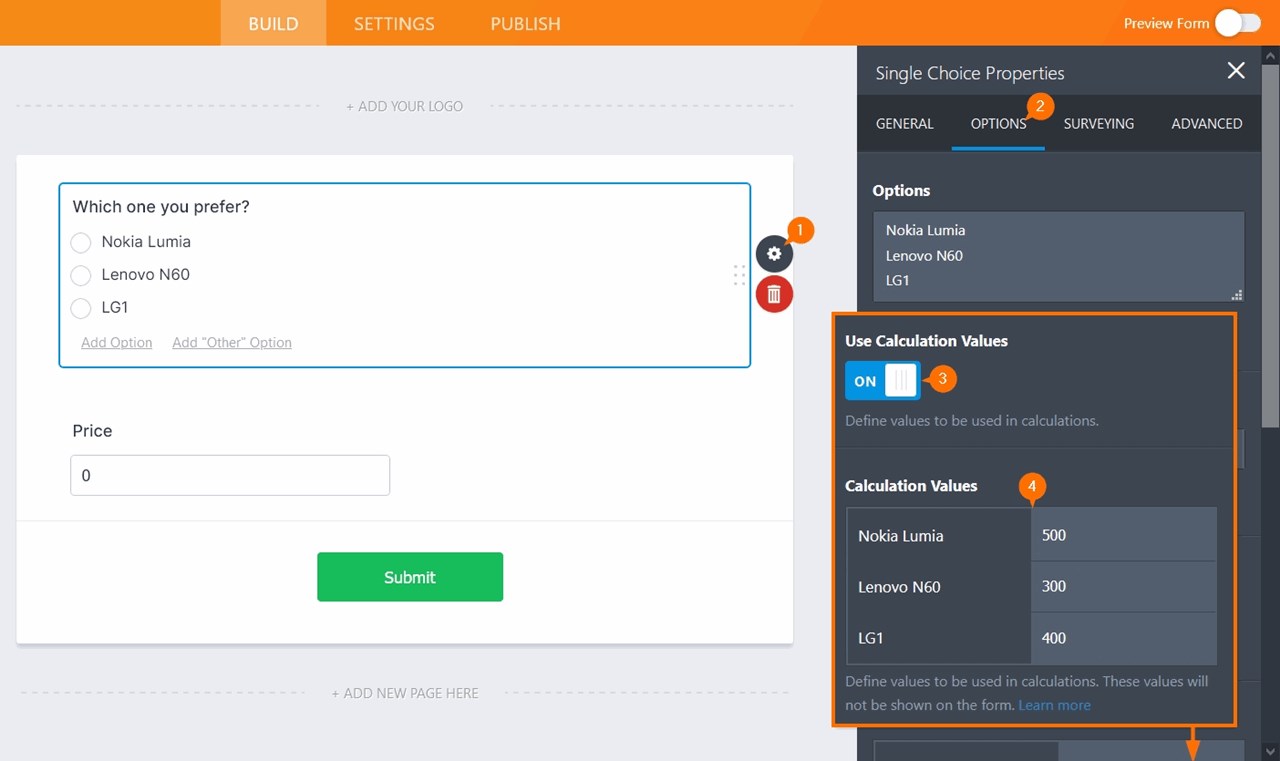
Task: Click the "Which one you prefer?" question label
Action: [x=161, y=207]
